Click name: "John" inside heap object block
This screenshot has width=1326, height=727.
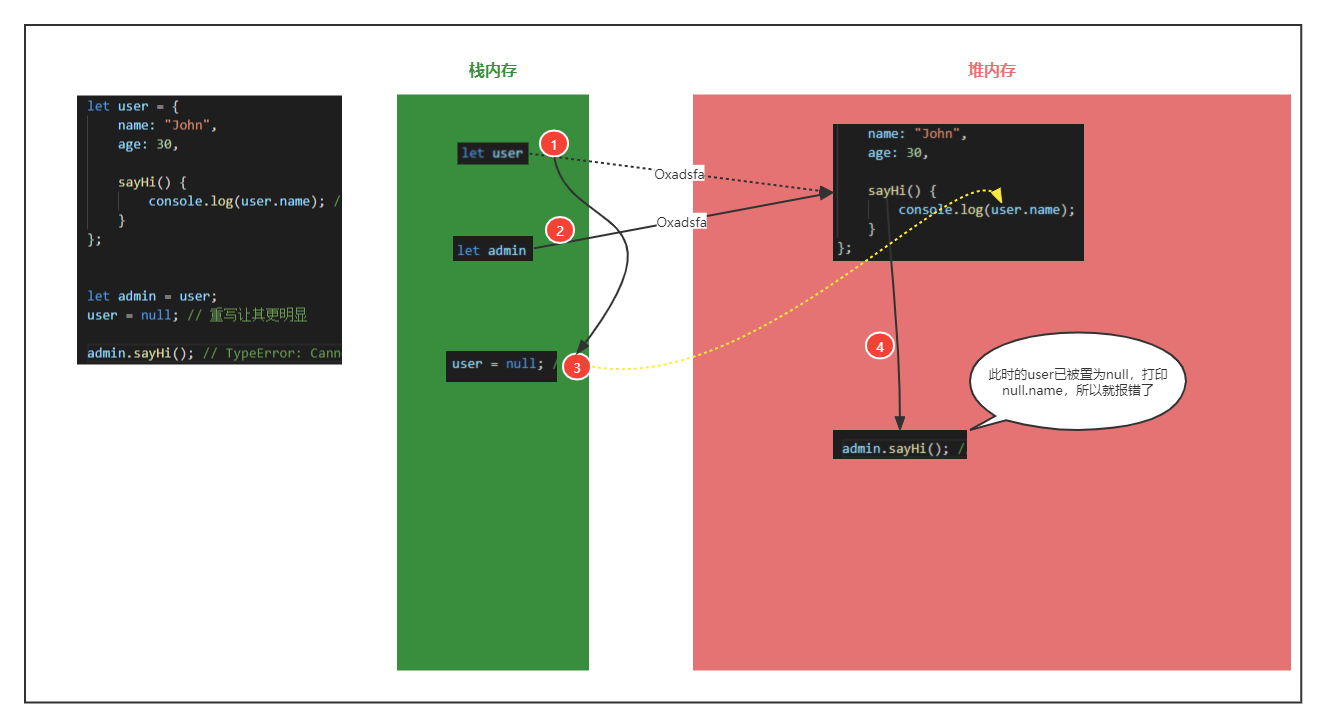917,134
